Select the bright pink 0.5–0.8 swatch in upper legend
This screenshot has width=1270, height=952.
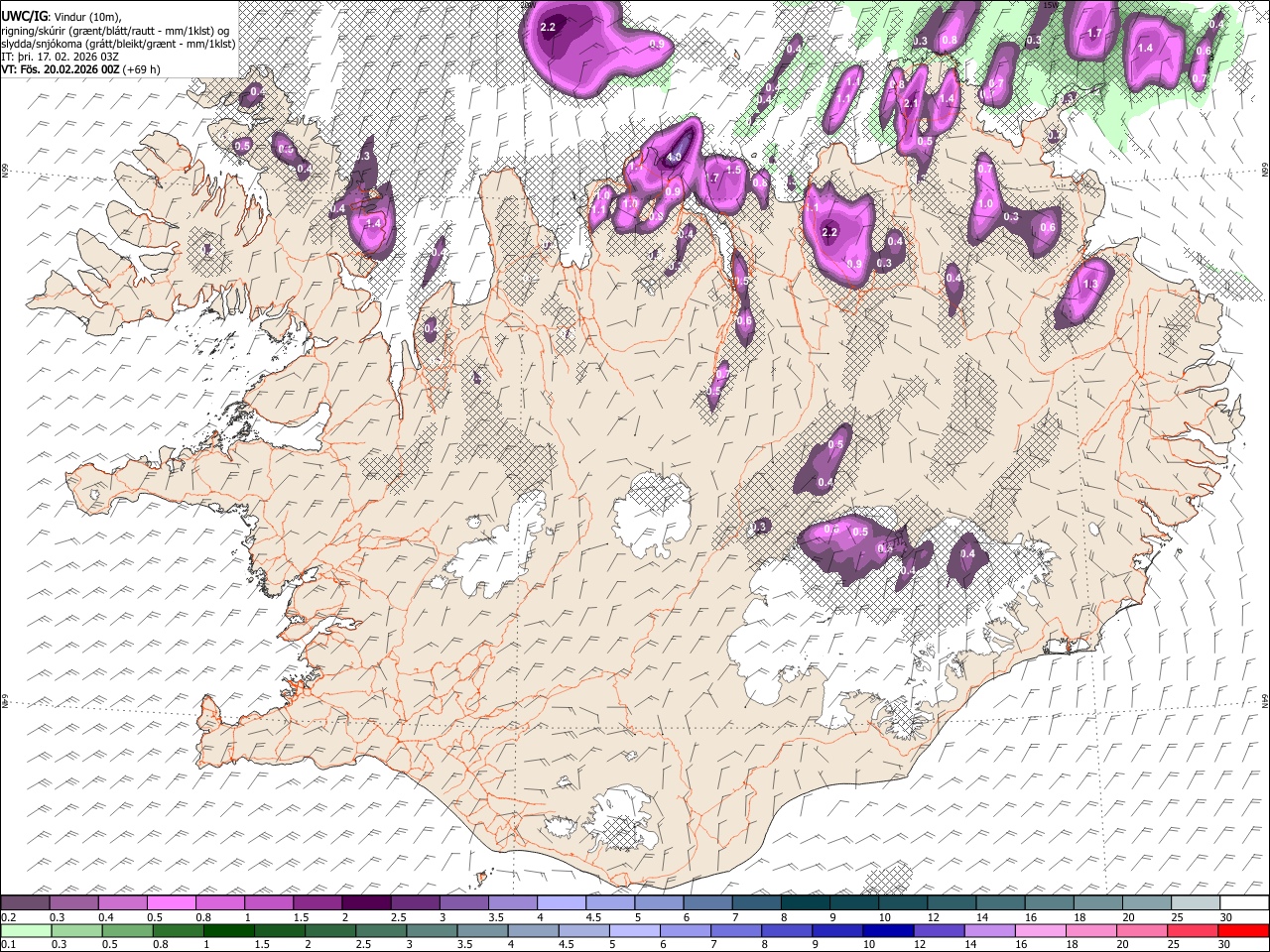172,903
